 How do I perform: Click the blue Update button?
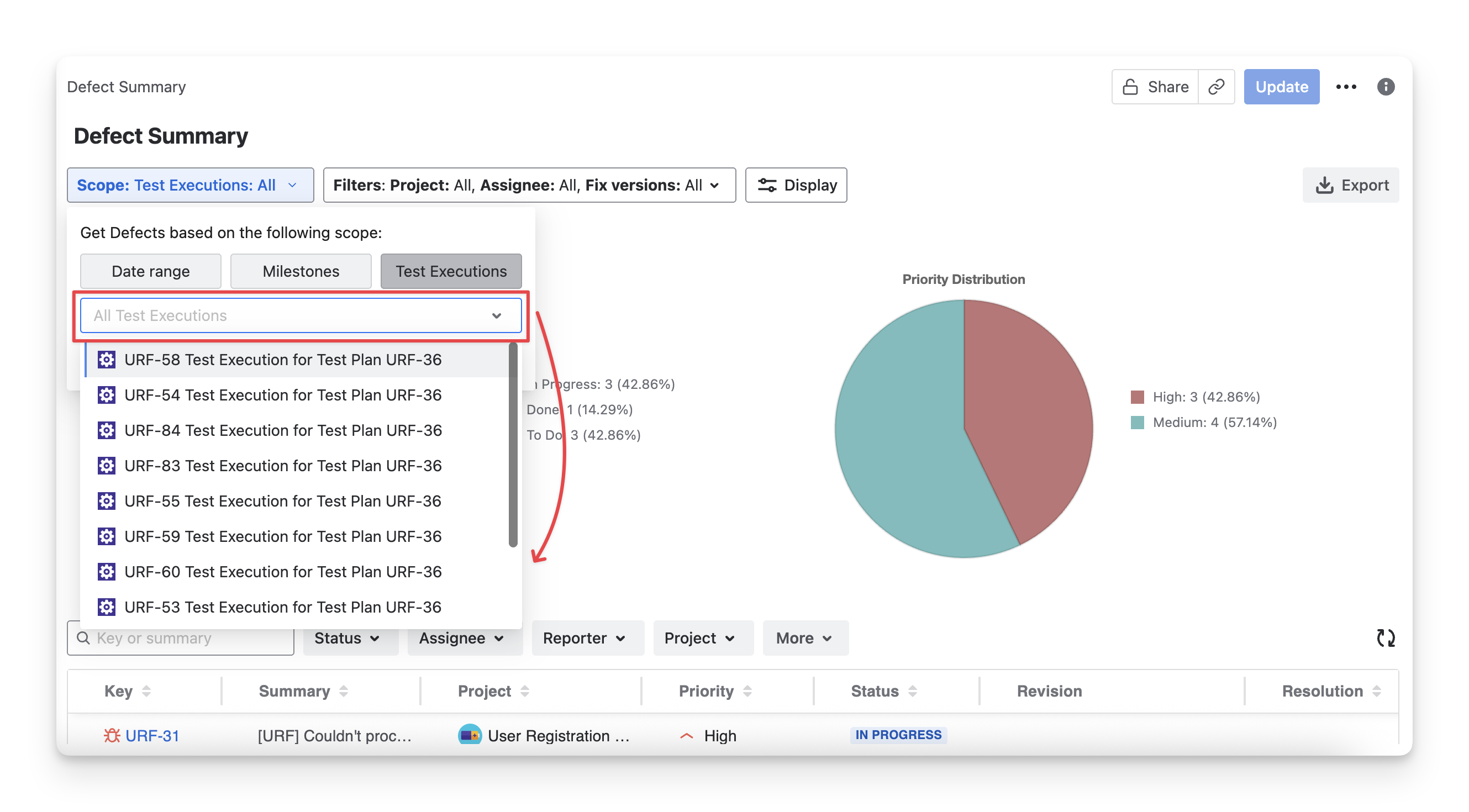(1281, 87)
